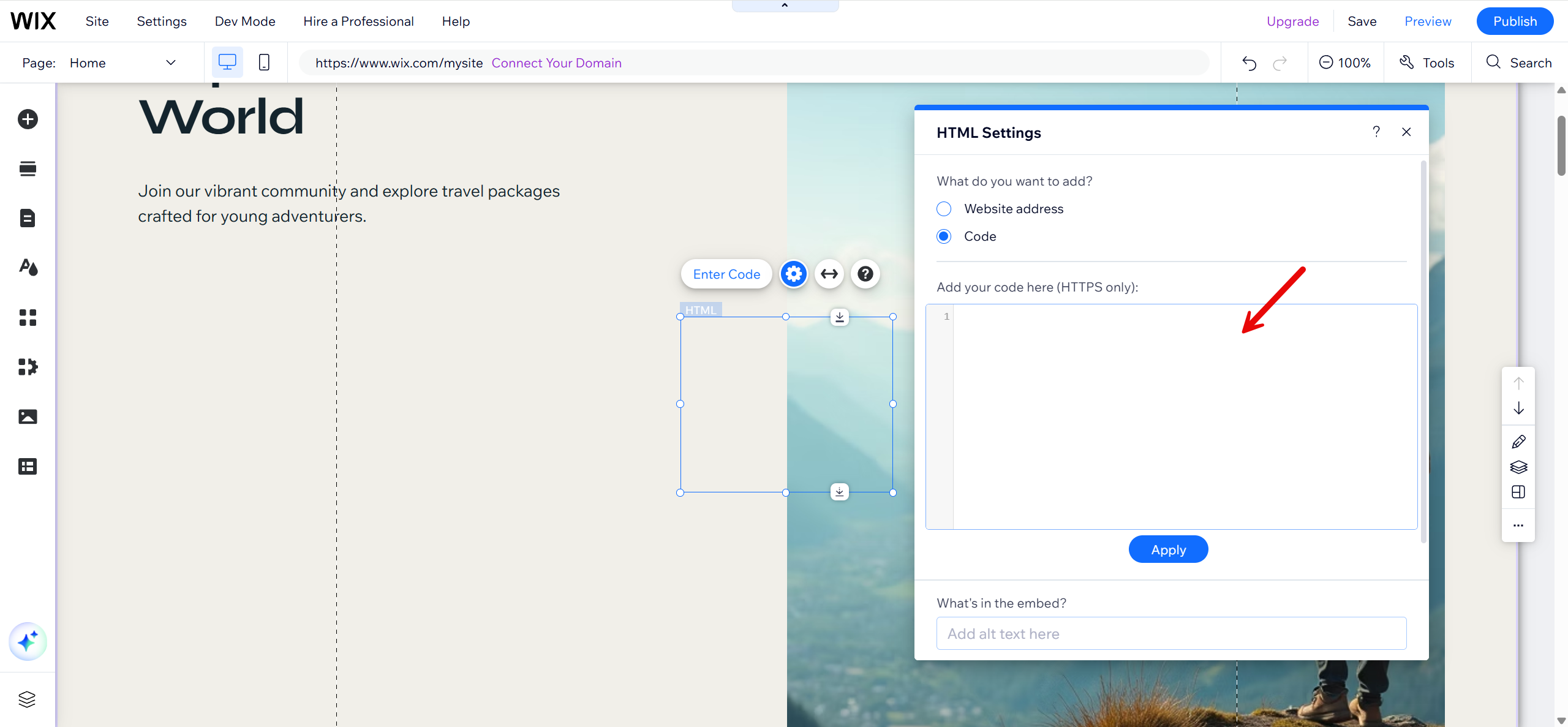The width and height of the screenshot is (1568, 727).
Task: Click the Undo icon in the toolbar
Action: click(x=1249, y=62)
